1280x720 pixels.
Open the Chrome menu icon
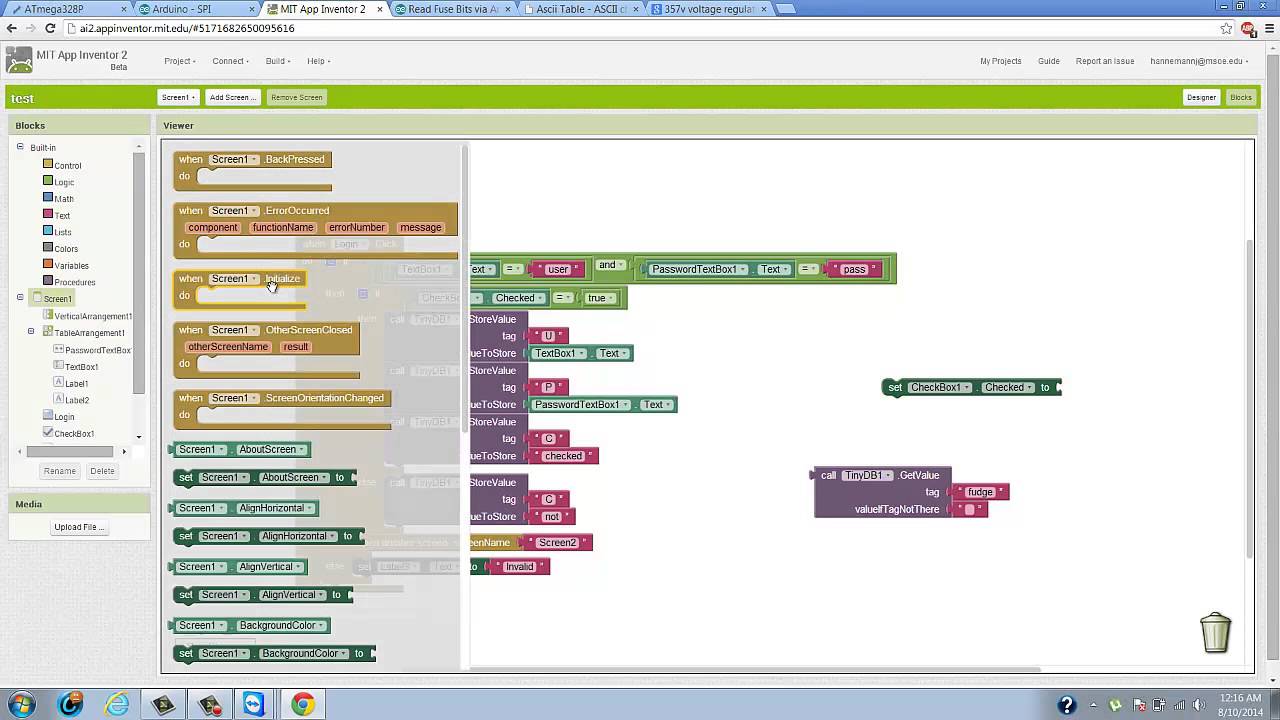[1268, 29]
